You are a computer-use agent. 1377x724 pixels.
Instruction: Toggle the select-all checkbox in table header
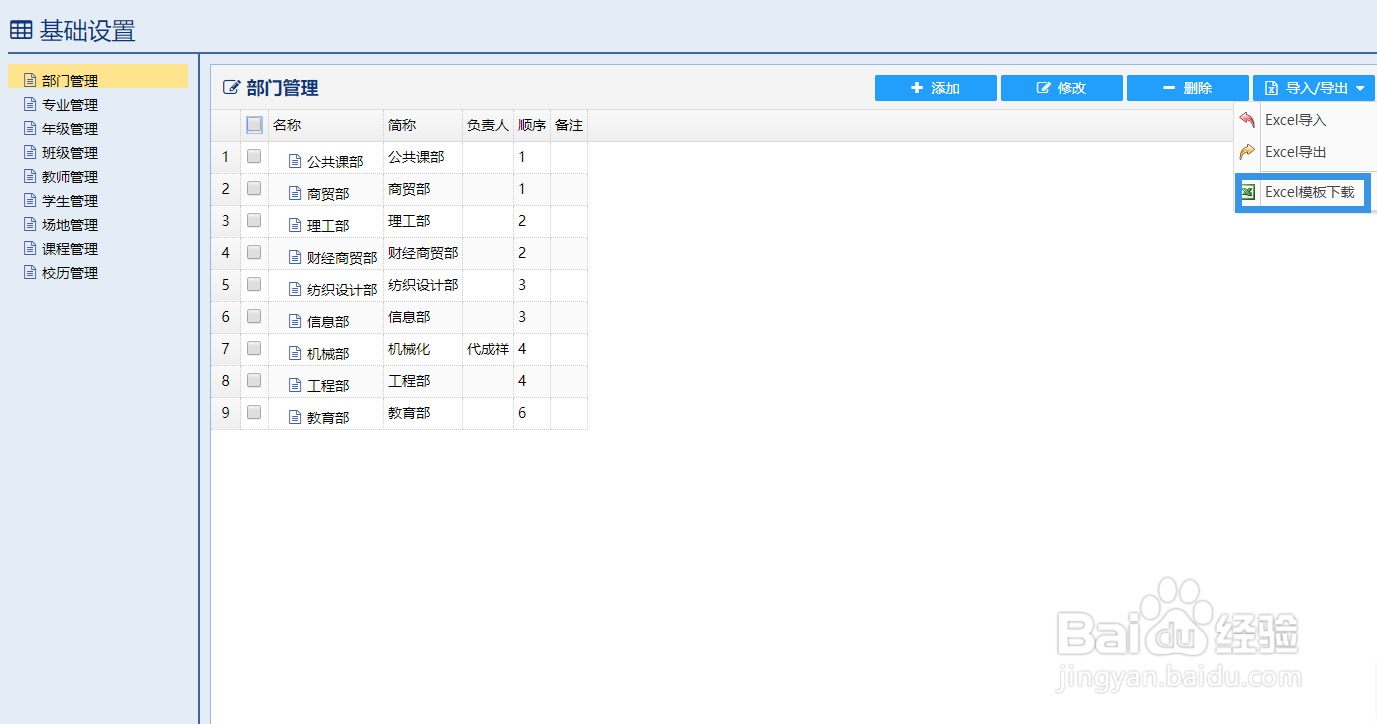[254, 125]
